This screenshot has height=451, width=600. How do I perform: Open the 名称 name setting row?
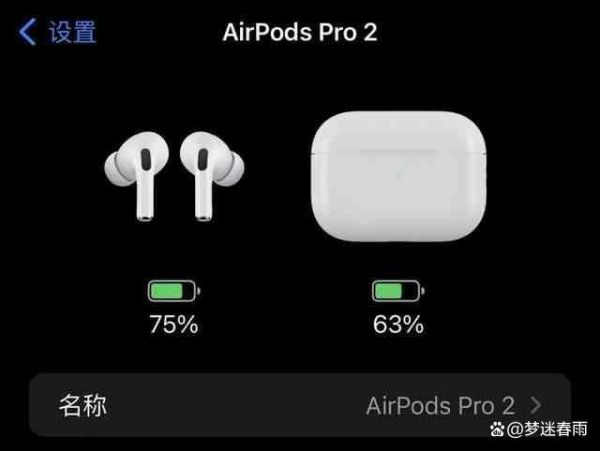(x=300, y=405)
